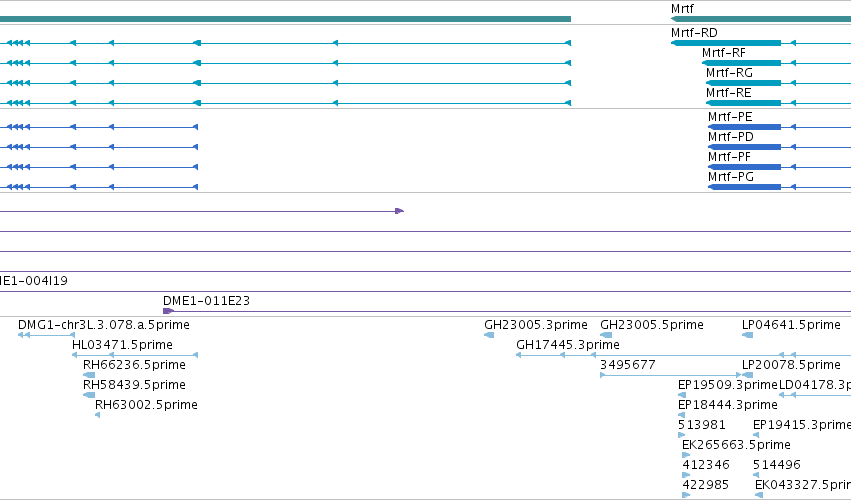This screenshot has width=851, height=500.
Task: Click the purple arrowhead ending the top clone line
Action: tap(399, 211)
